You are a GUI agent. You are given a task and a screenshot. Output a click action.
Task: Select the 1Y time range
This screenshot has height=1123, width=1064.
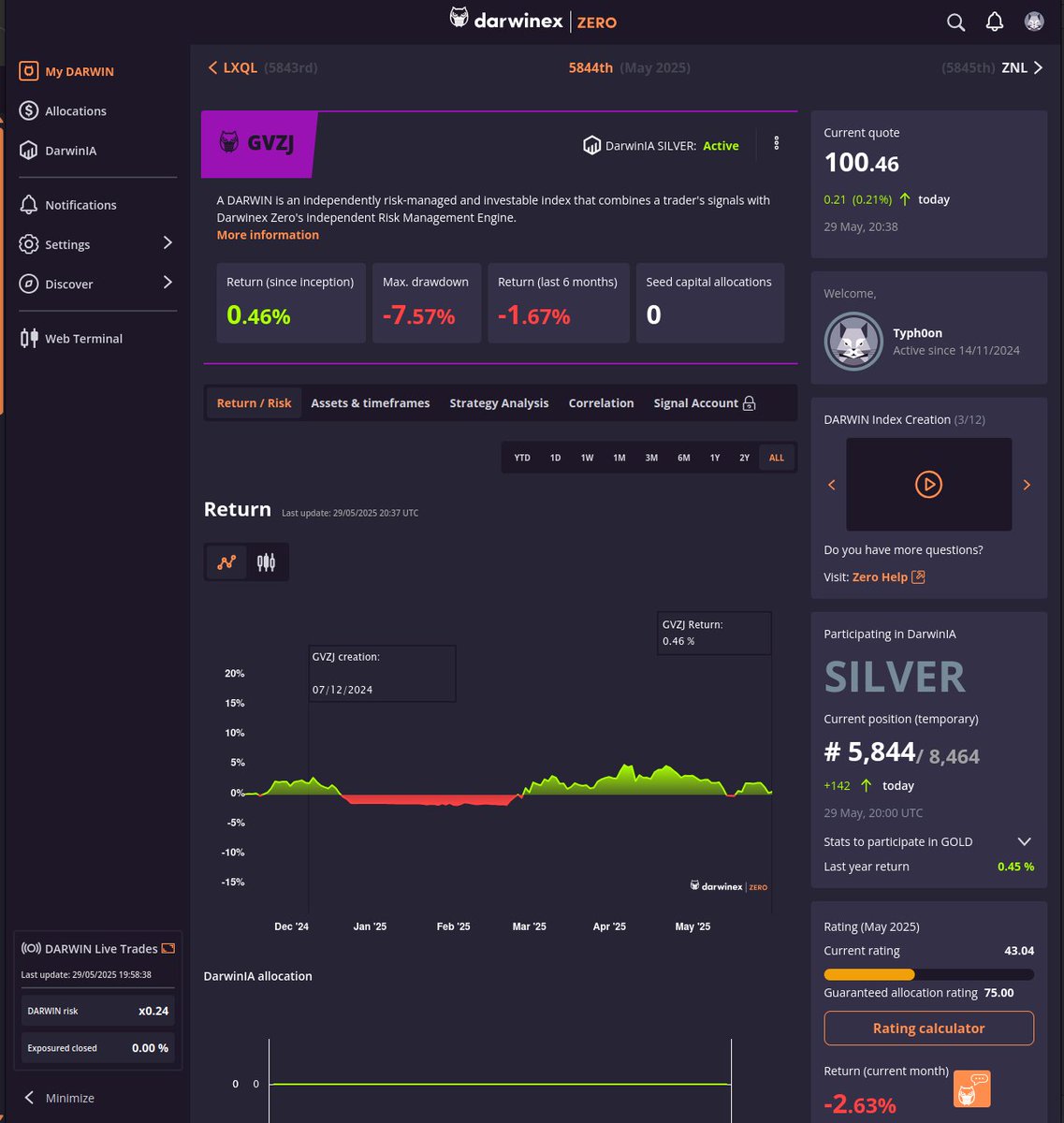(x=715, y=458)
